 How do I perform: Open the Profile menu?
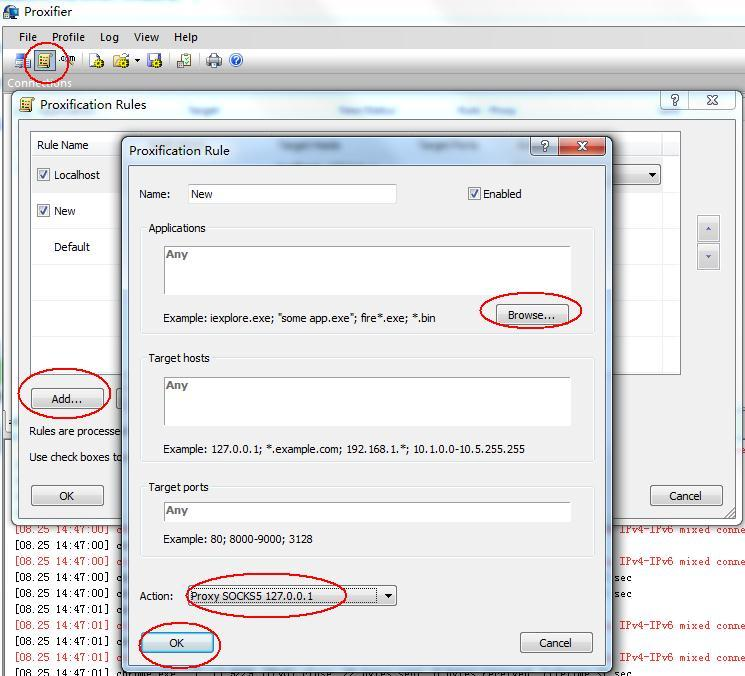(x=68, y=37)
